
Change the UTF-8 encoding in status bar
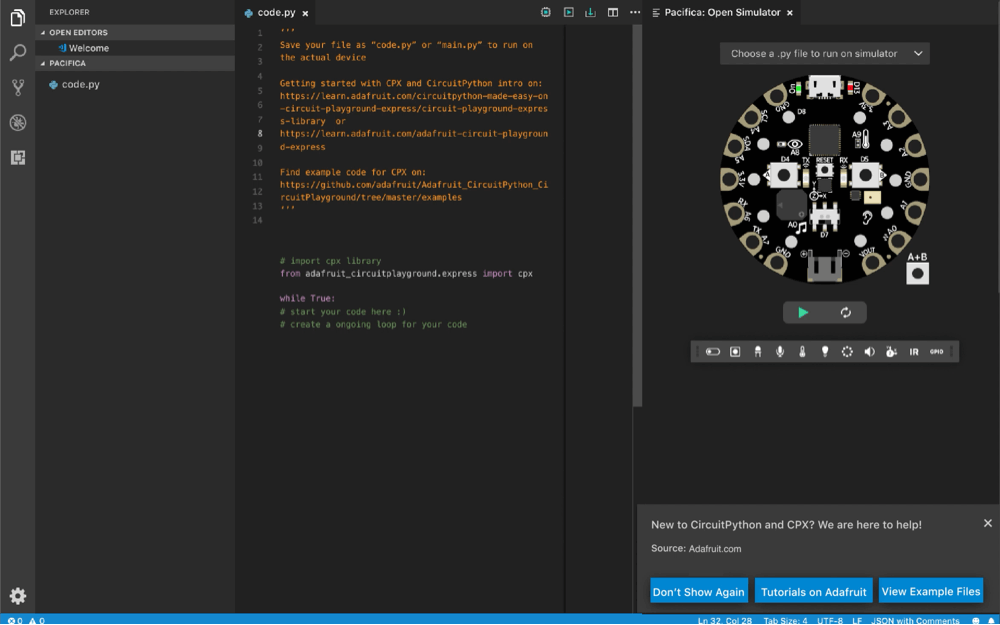(830, 621)
